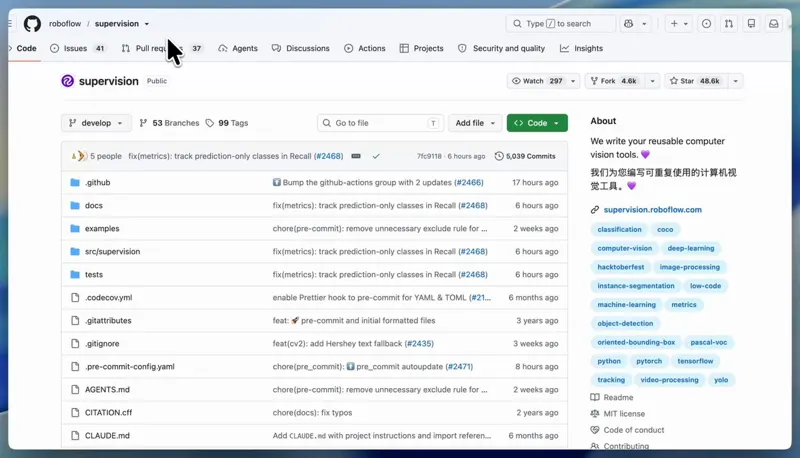Open the repositories icon in header
Image resolution: width=800 pixels, height=458 pixels.
pos(751,23)
